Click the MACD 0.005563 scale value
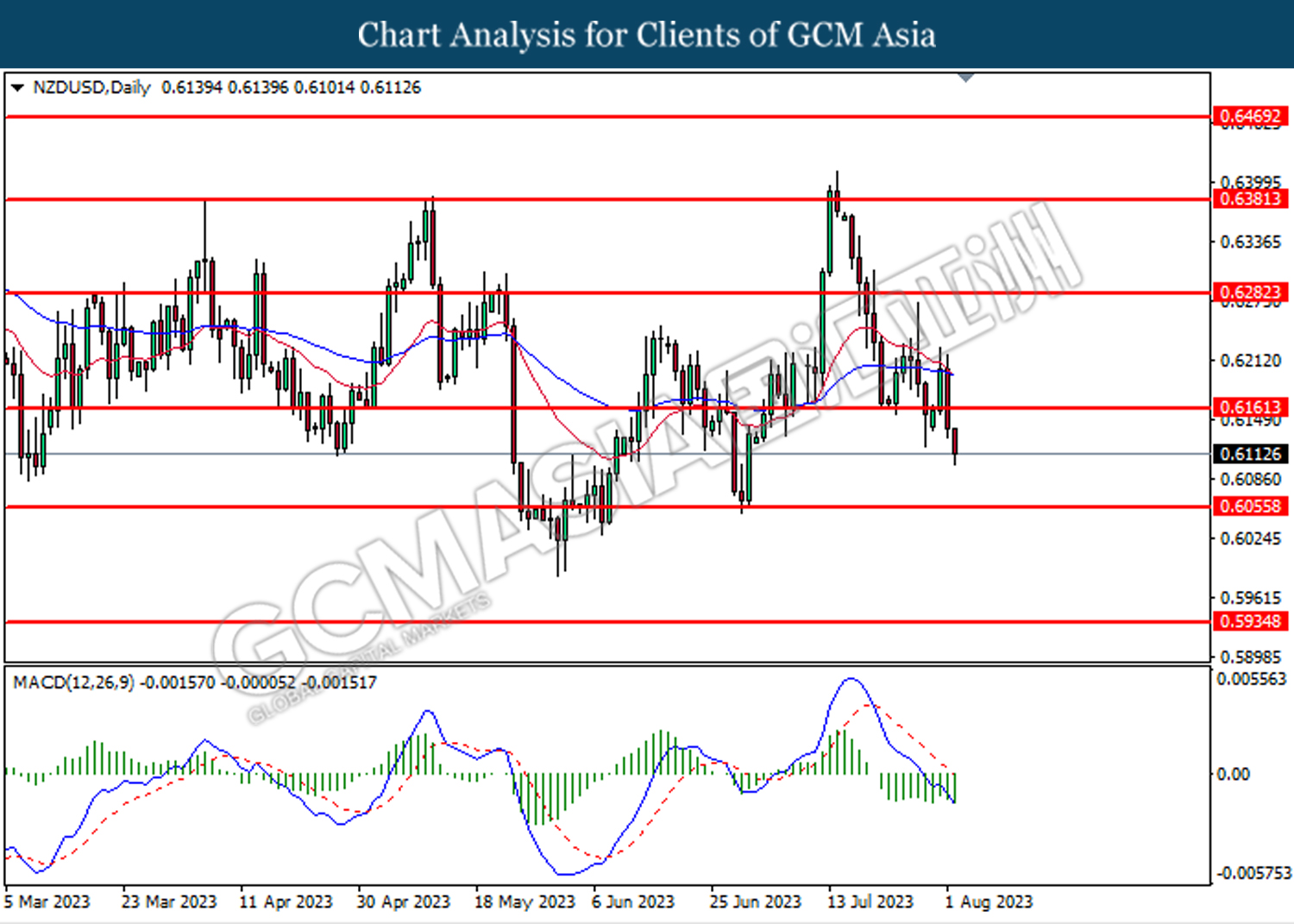The image size is (1294, 924). pos(1252,679)
